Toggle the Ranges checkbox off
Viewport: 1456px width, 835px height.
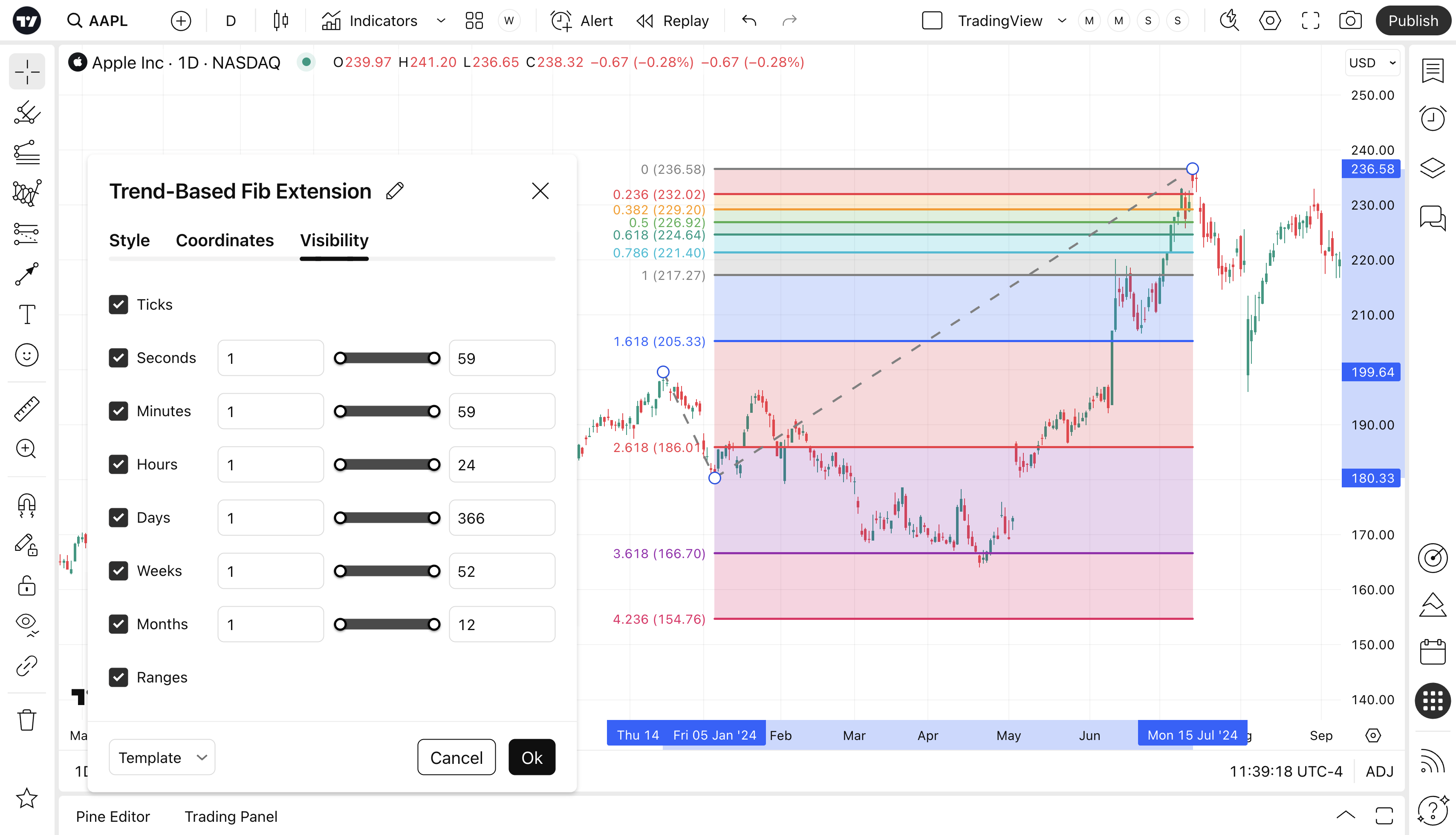pos(119,677)
